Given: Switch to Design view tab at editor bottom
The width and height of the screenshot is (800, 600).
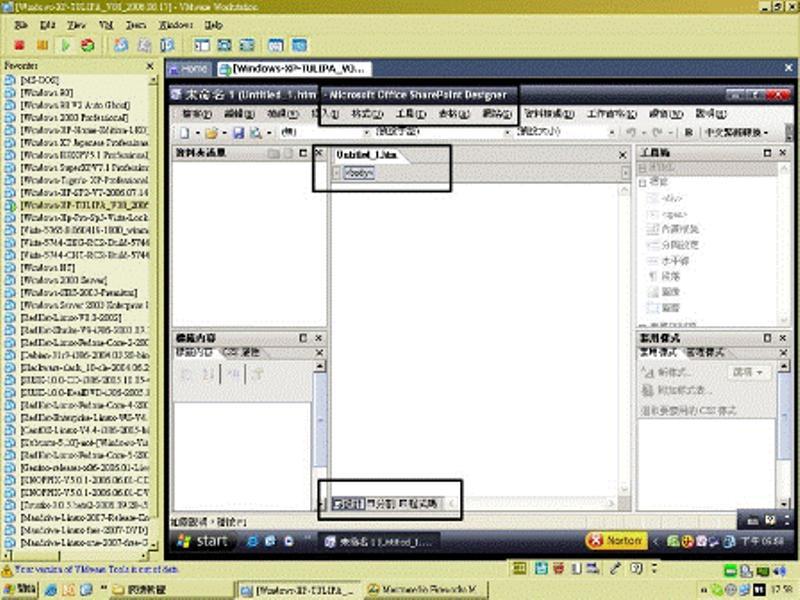Looking at the screenshot, I should click(x=347, y=504).
